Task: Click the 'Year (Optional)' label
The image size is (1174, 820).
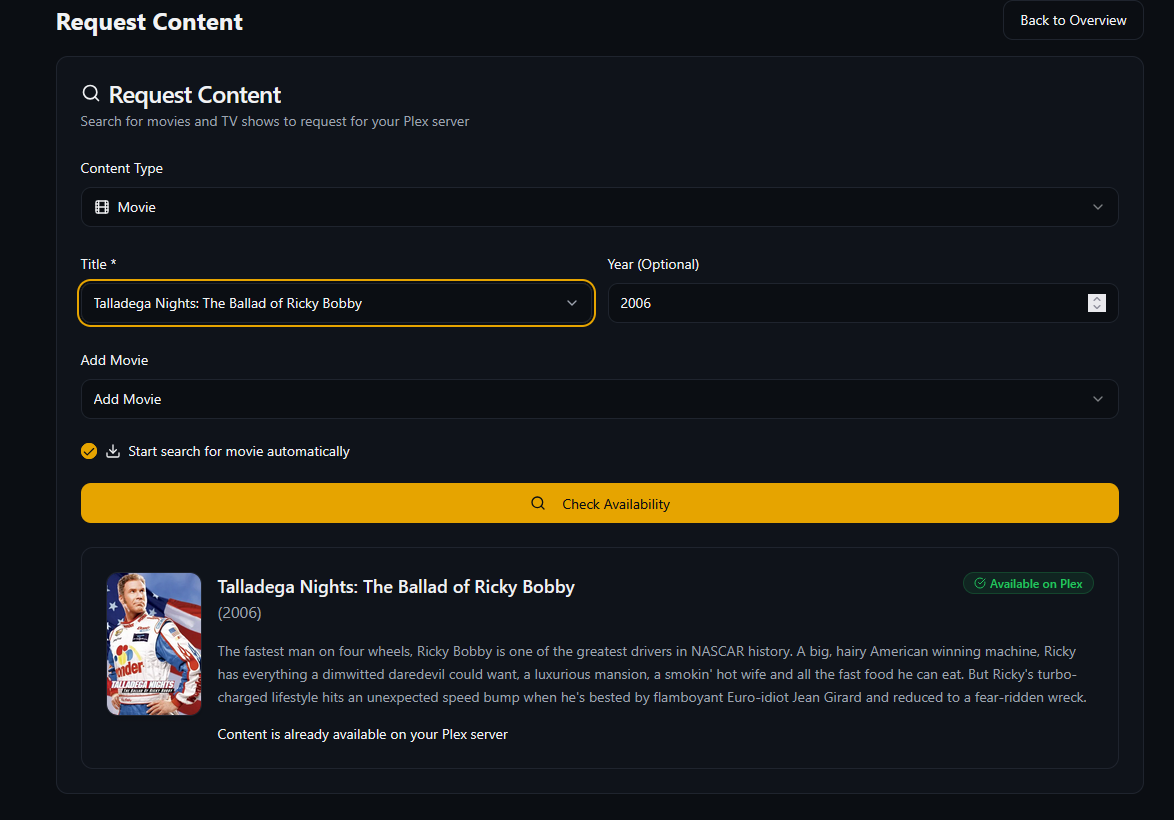Action: click(653, 264)
